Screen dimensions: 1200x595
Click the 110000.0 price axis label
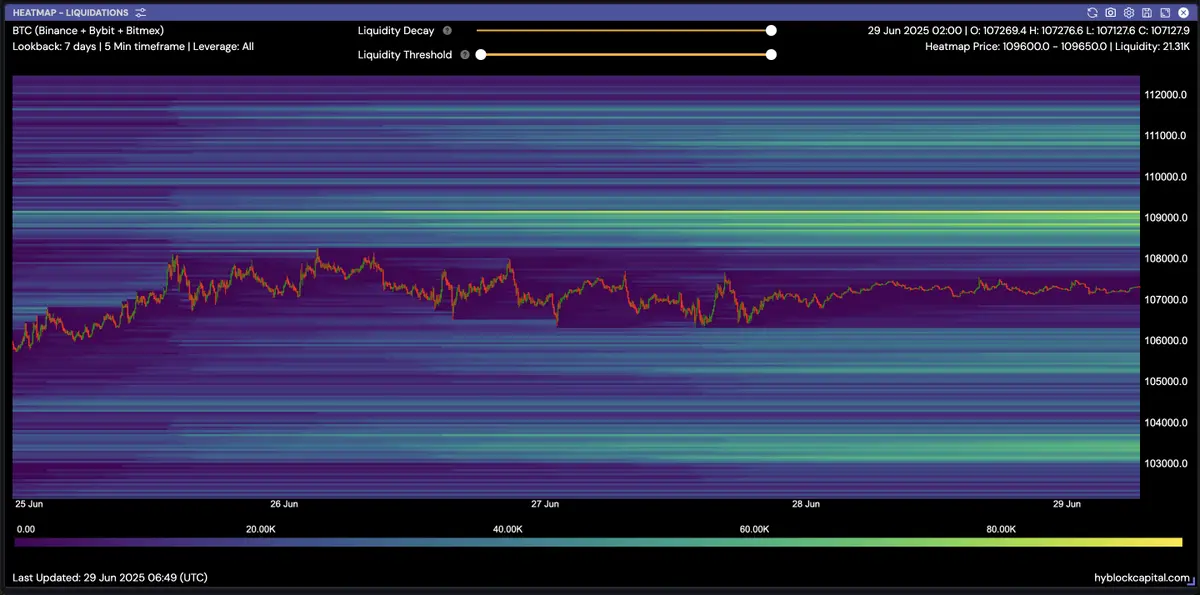pos(1167,177)
